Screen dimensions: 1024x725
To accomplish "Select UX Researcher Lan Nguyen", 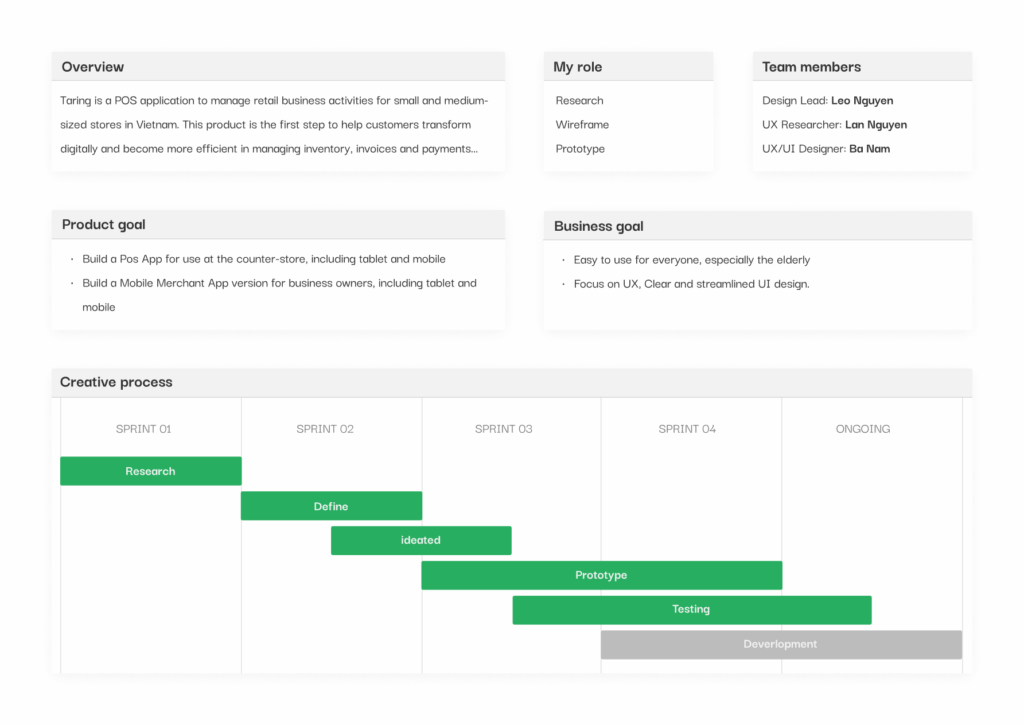I will point(875,125).
